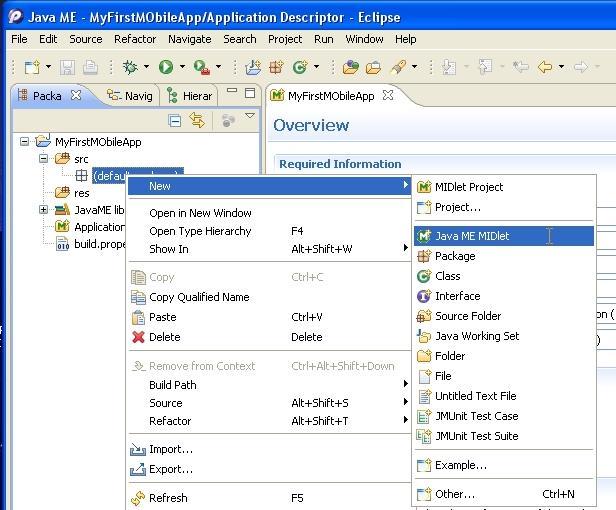Viewport: 616px width, 510px height.
Task: Click Open in New Window menu entry
Action: click(270, 213)
